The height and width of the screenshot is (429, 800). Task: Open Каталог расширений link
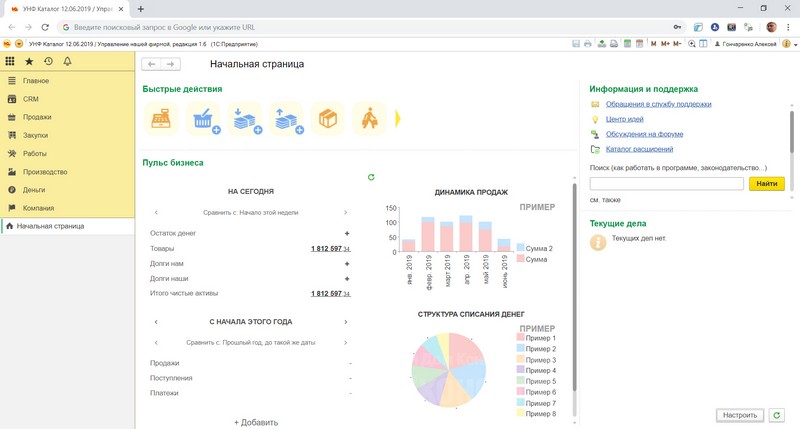point(639,149)
